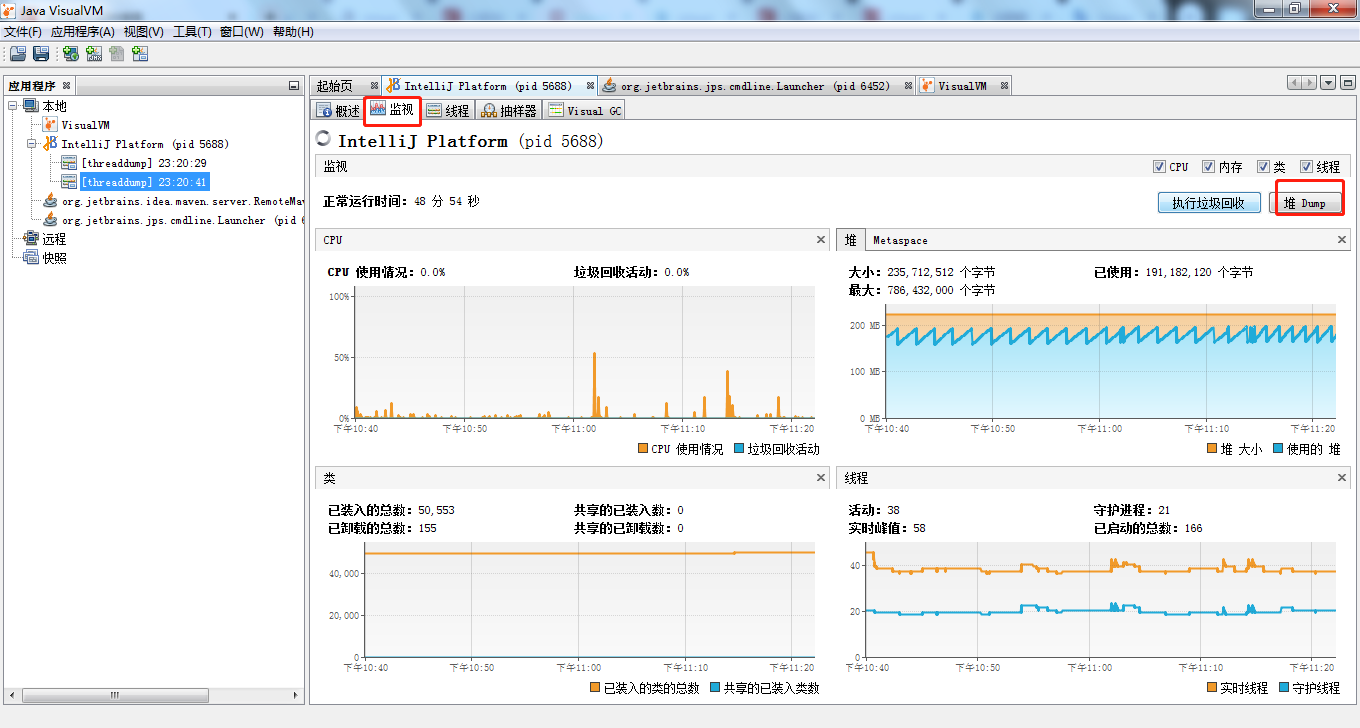This screenshot has height=728, width=1360.
Task: Switch to the 堆 heap chart tab
Action: [x=851, y=240]
